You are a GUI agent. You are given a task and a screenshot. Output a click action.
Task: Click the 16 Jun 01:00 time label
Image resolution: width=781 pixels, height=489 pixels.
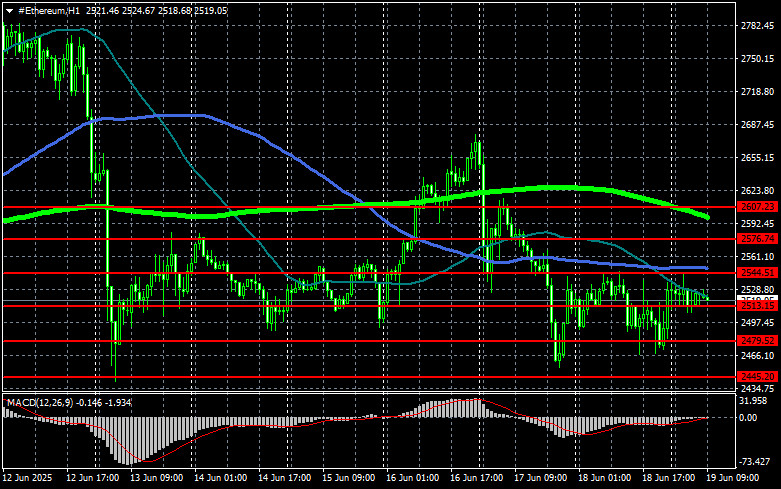tap(412, 478)
